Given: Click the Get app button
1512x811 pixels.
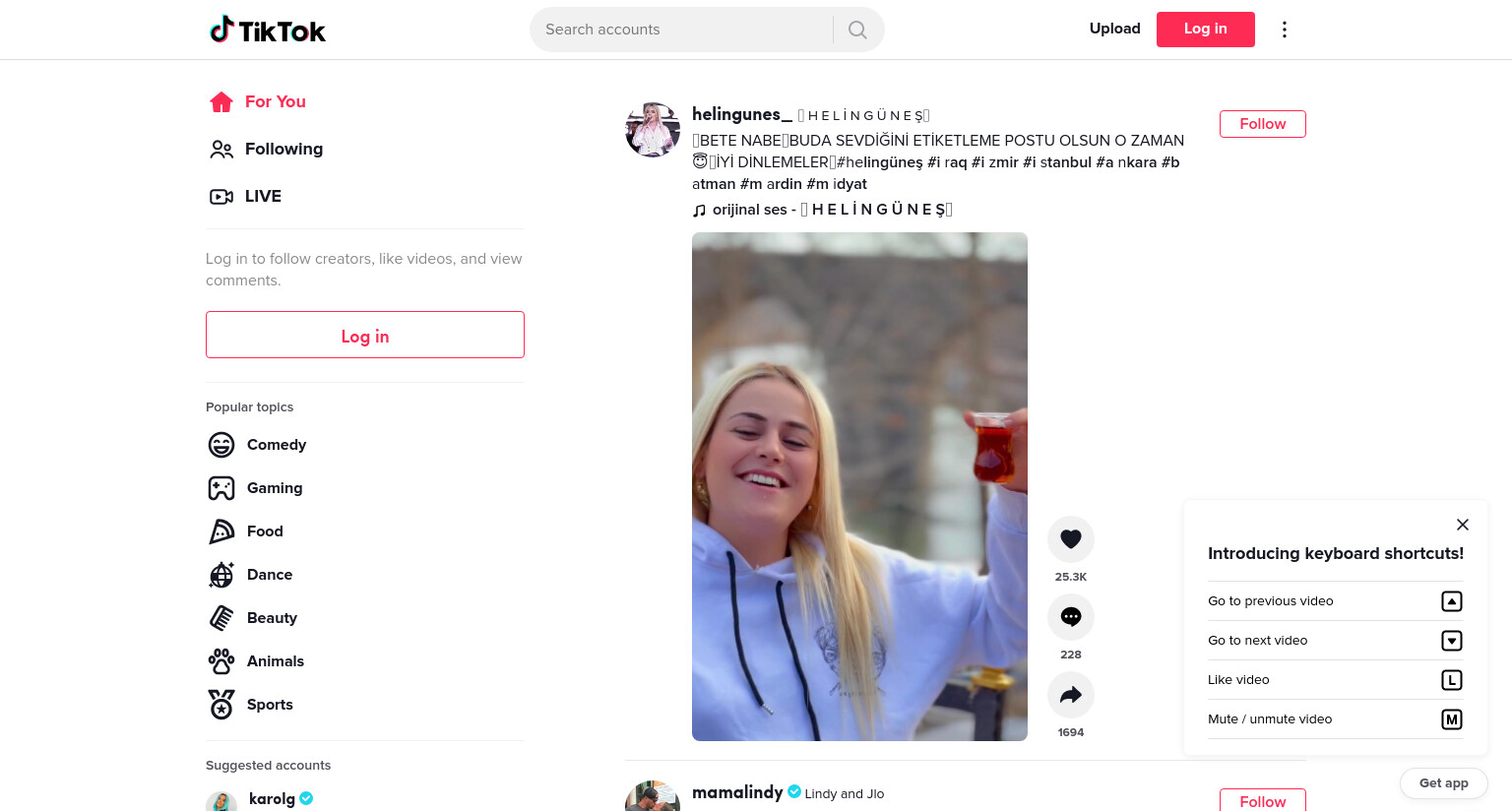Looking at the screenshot, I should click(x=1444, y=783).
